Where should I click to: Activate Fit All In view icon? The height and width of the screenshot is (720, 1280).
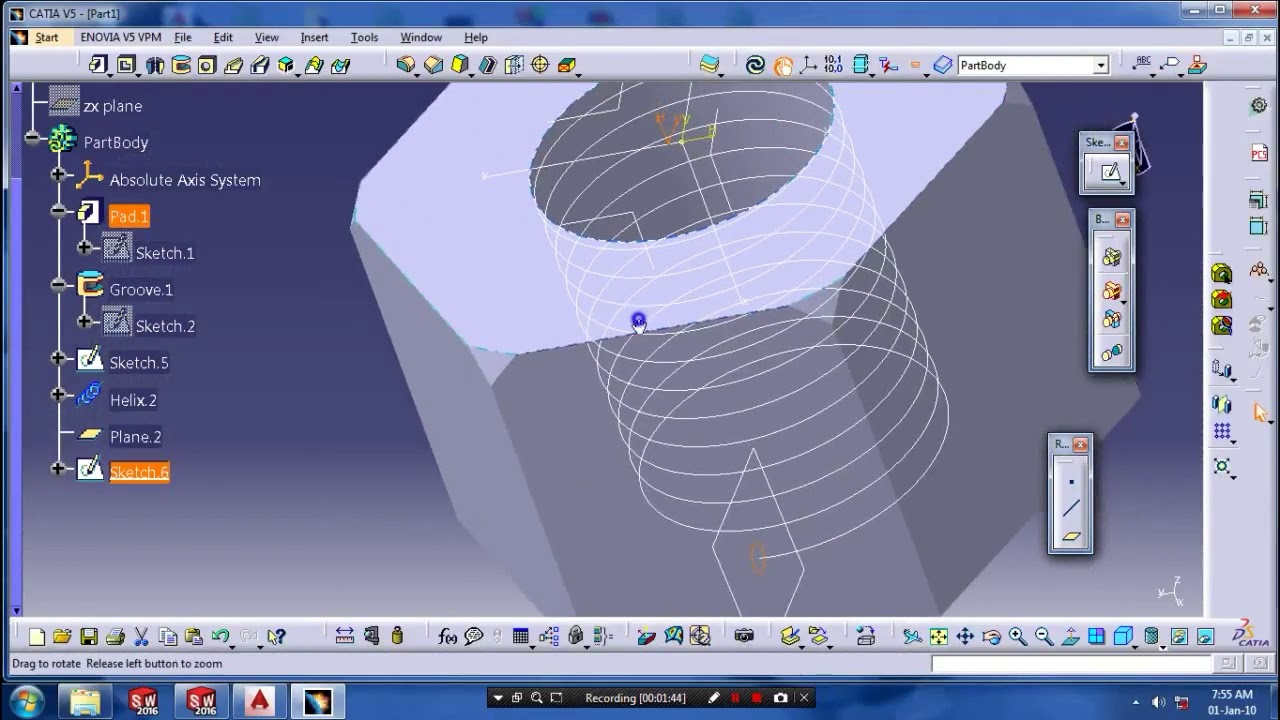(938, 636)
